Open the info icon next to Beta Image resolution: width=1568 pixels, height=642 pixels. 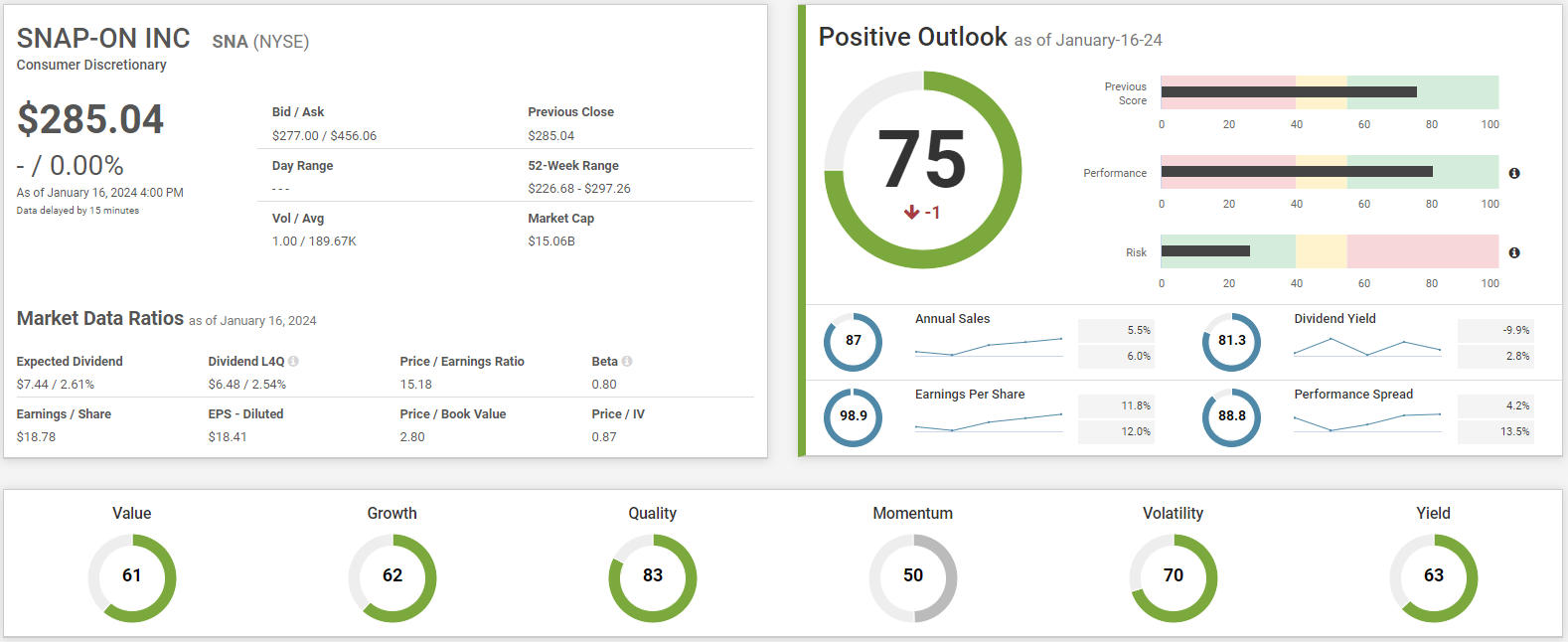(627, 361)
